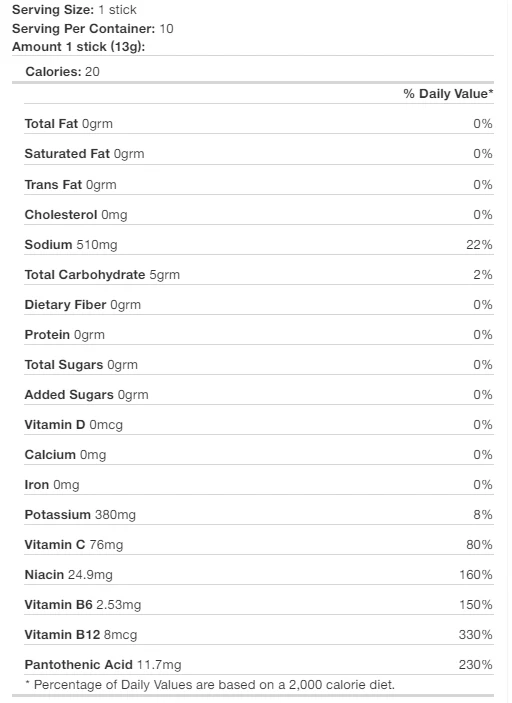Screen dimensions: 512x703
Task: Select the Dietary Fiber row
Action: 259,304
